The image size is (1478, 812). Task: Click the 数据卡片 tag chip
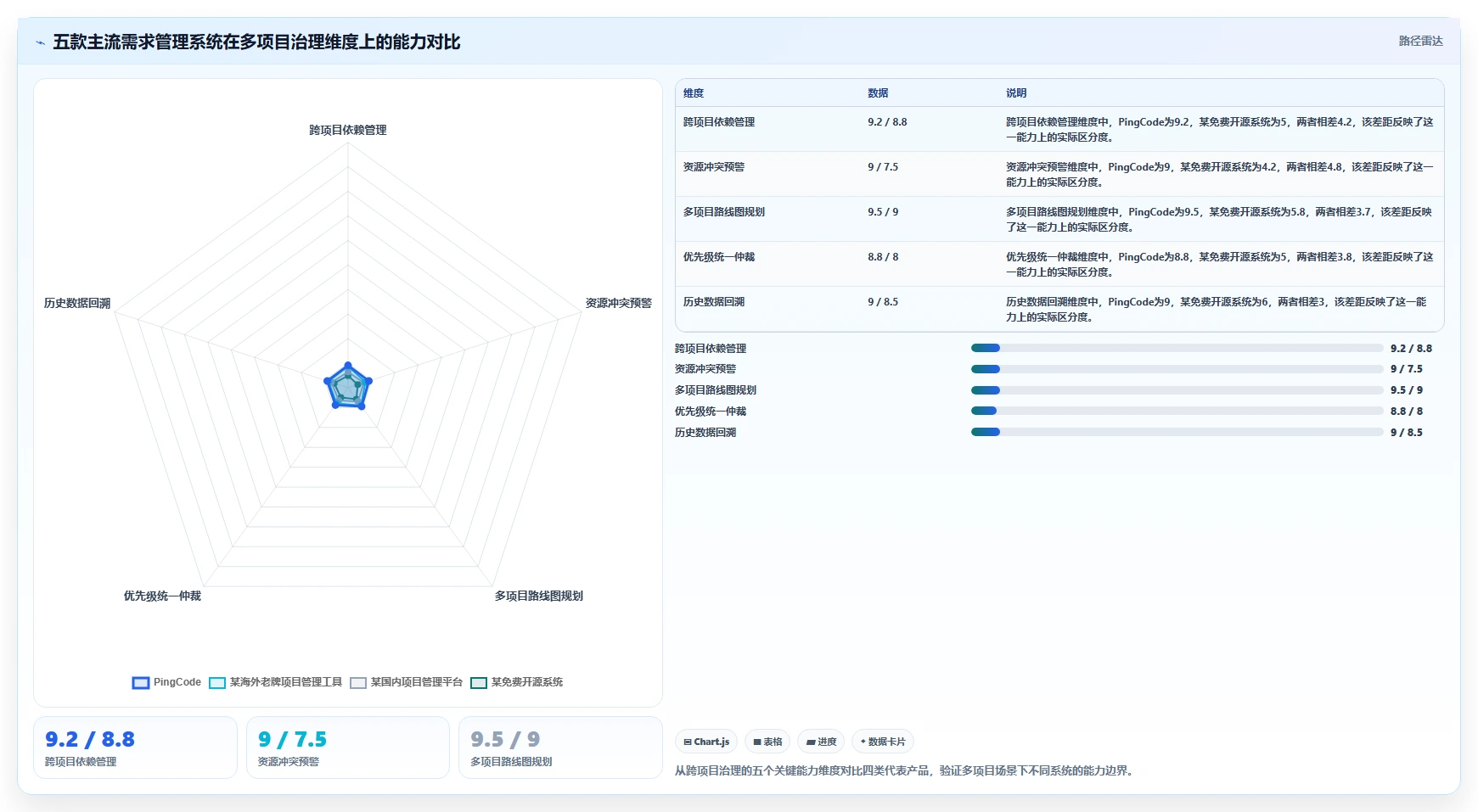[883, 742]
